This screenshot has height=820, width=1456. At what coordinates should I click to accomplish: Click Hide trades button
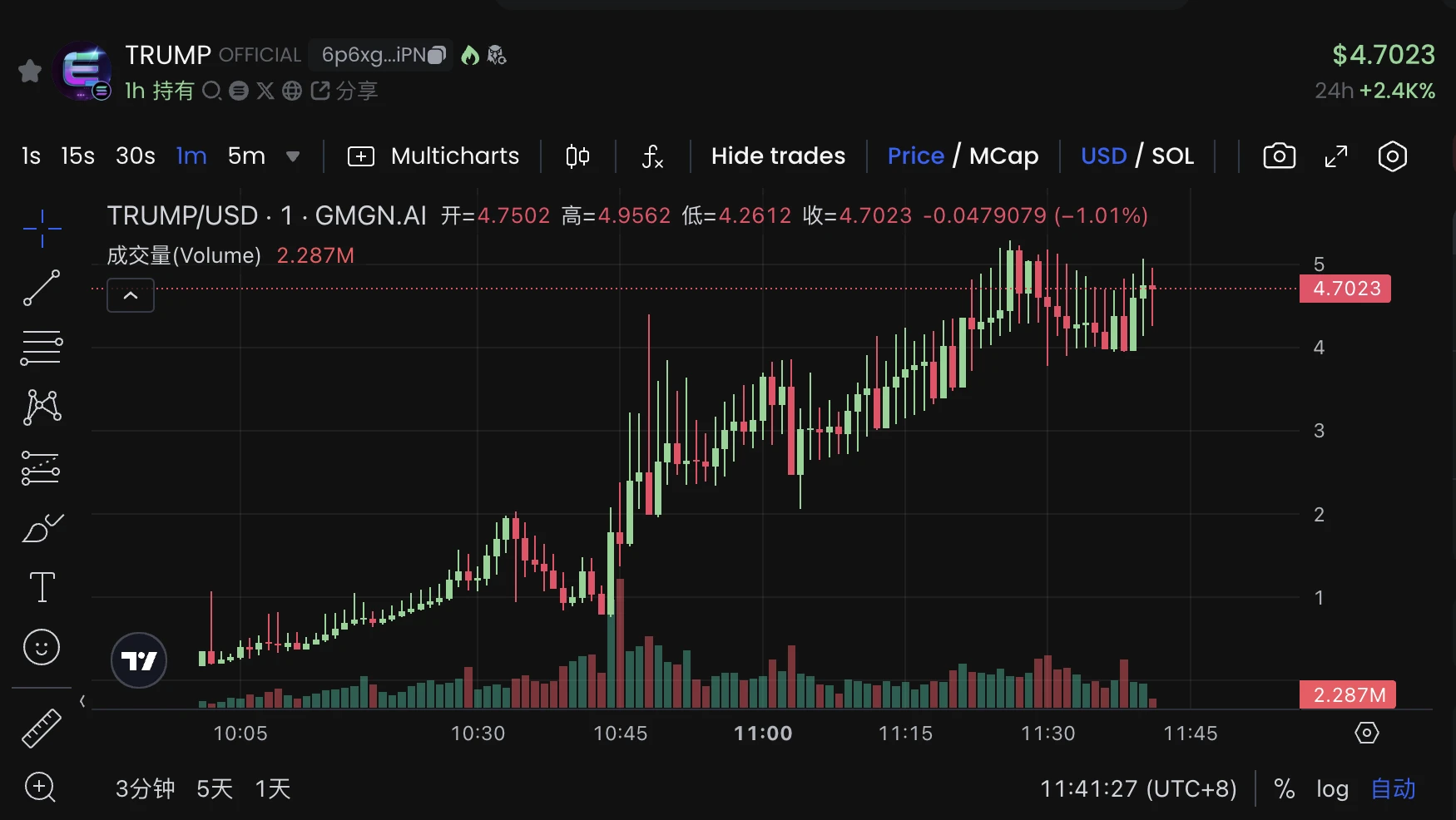click(x=778, y=156)
